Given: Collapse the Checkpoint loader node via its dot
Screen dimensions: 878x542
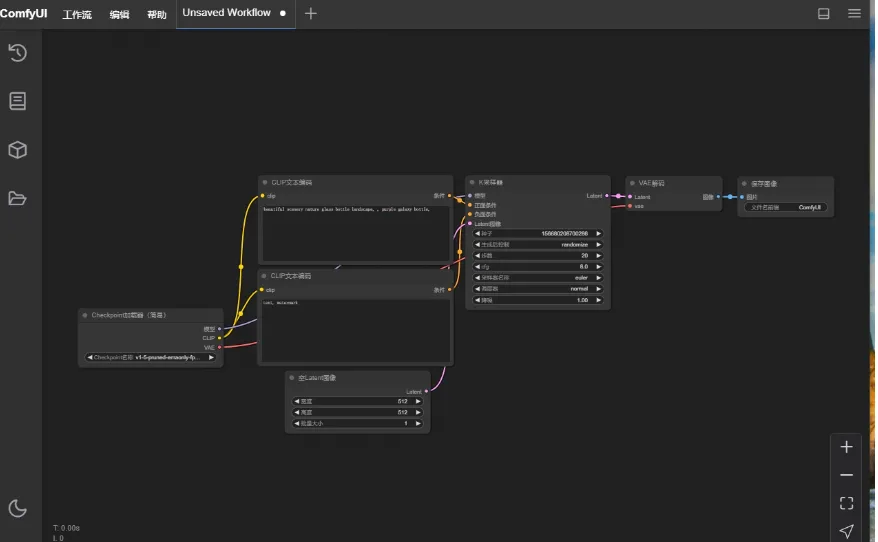Looking at the screenshot, I should 85,315.
